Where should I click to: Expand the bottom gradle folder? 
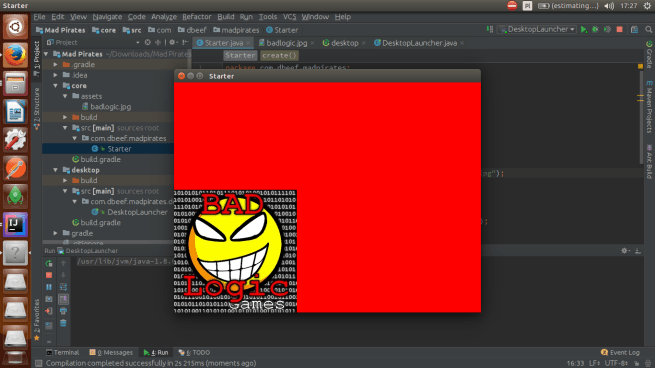click(56, 233)
